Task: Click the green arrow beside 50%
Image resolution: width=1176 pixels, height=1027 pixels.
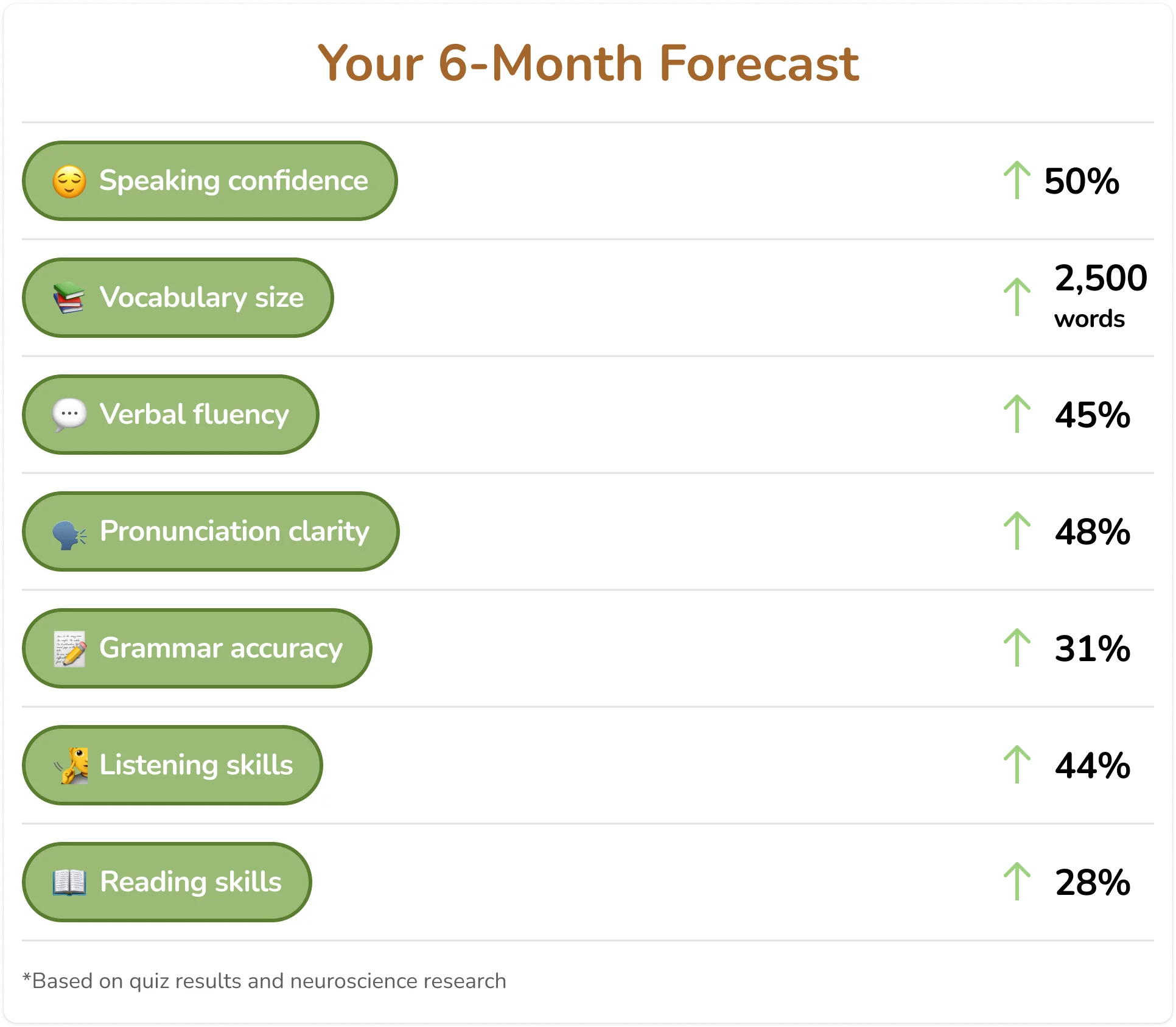Action: click(1017, 180)
